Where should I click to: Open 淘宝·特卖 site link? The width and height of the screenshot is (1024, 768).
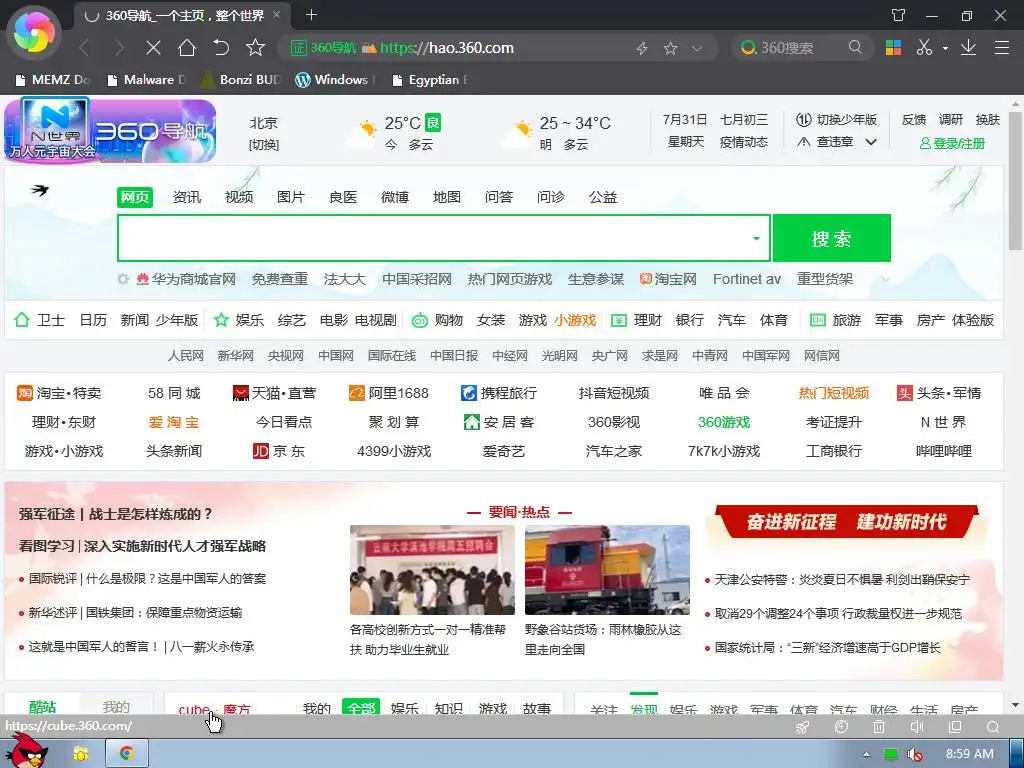pos(59,393)
